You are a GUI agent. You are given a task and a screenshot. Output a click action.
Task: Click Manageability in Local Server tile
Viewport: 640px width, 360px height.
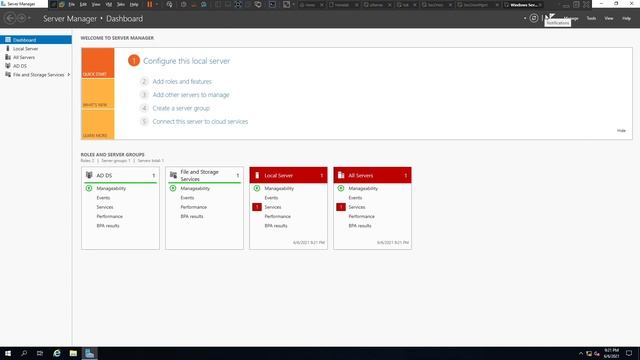[279, 189]
